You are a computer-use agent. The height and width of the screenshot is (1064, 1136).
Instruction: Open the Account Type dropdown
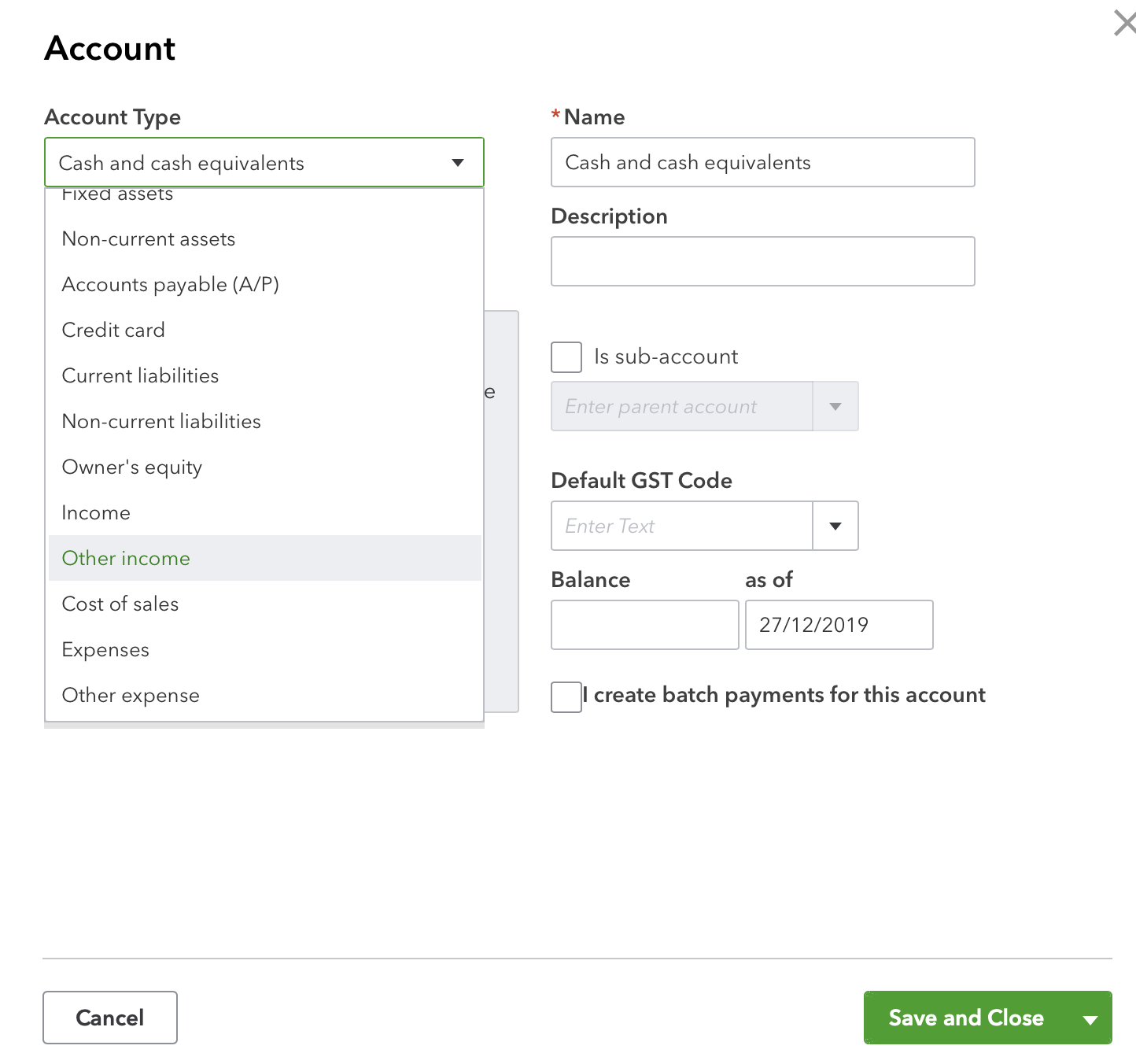tap(459, 162)
